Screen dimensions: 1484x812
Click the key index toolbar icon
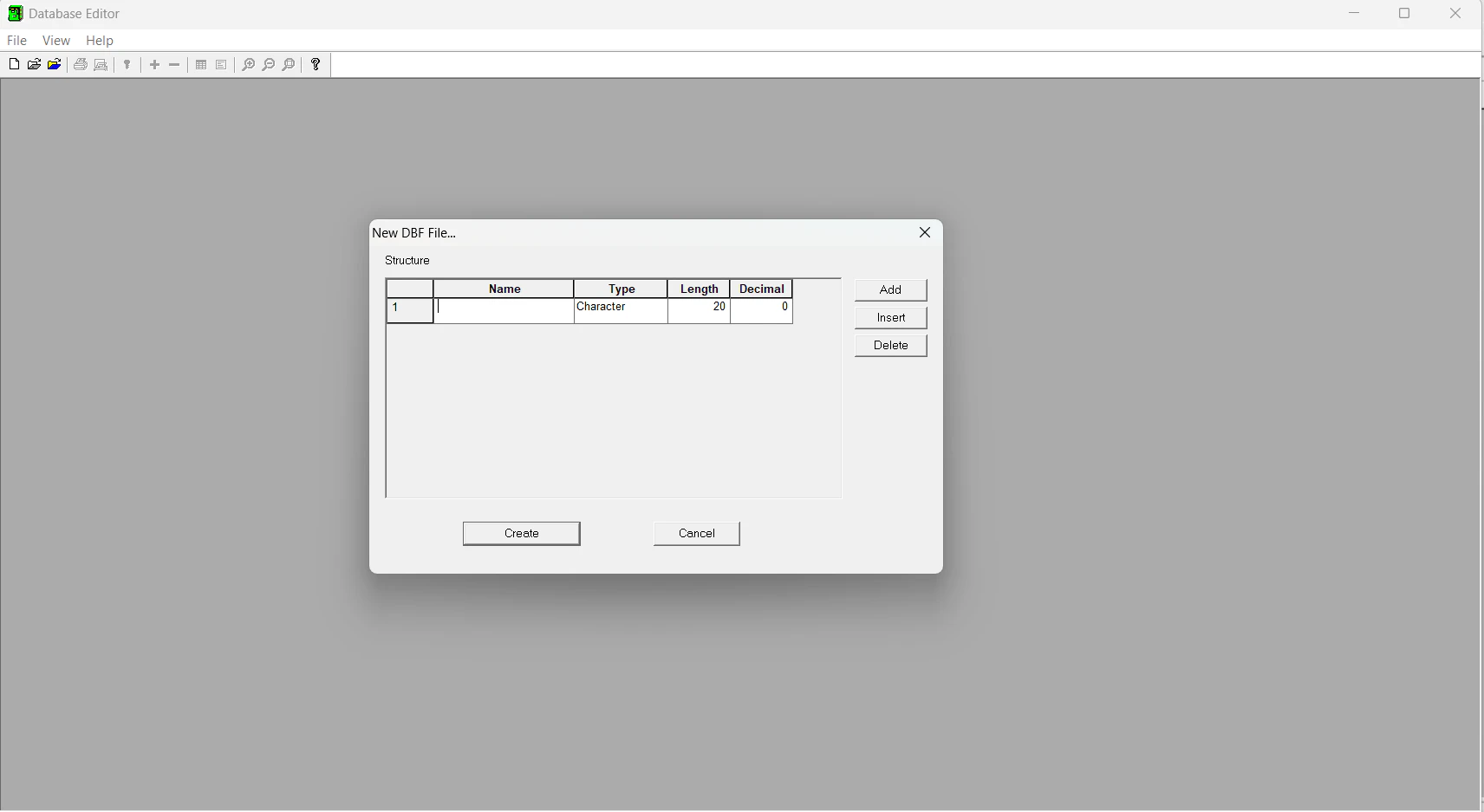(127, 64)
